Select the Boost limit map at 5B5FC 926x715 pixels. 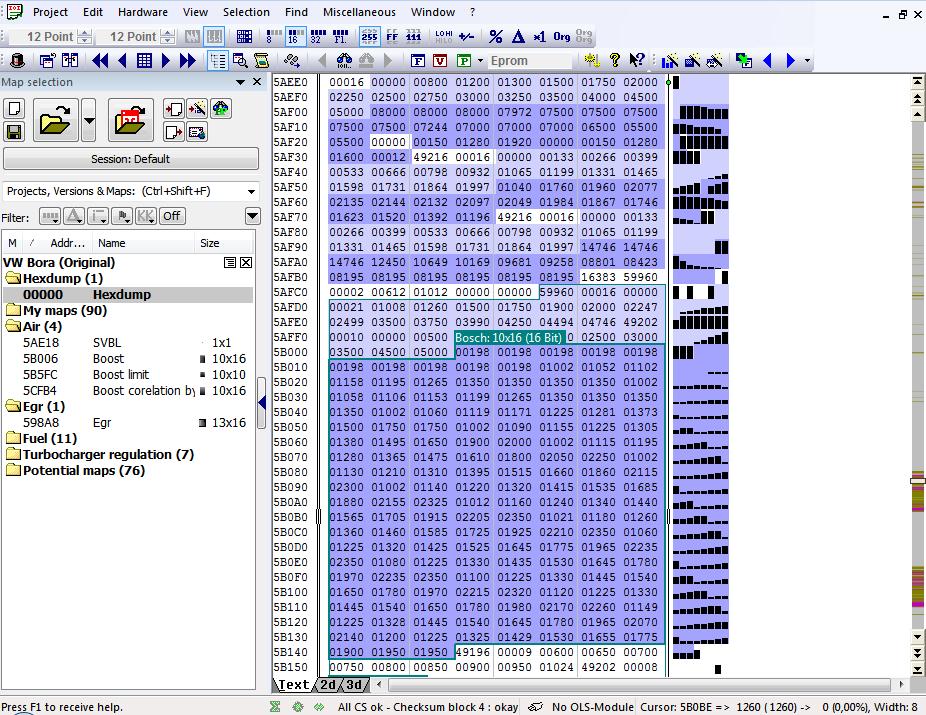[x=128, y=374]
